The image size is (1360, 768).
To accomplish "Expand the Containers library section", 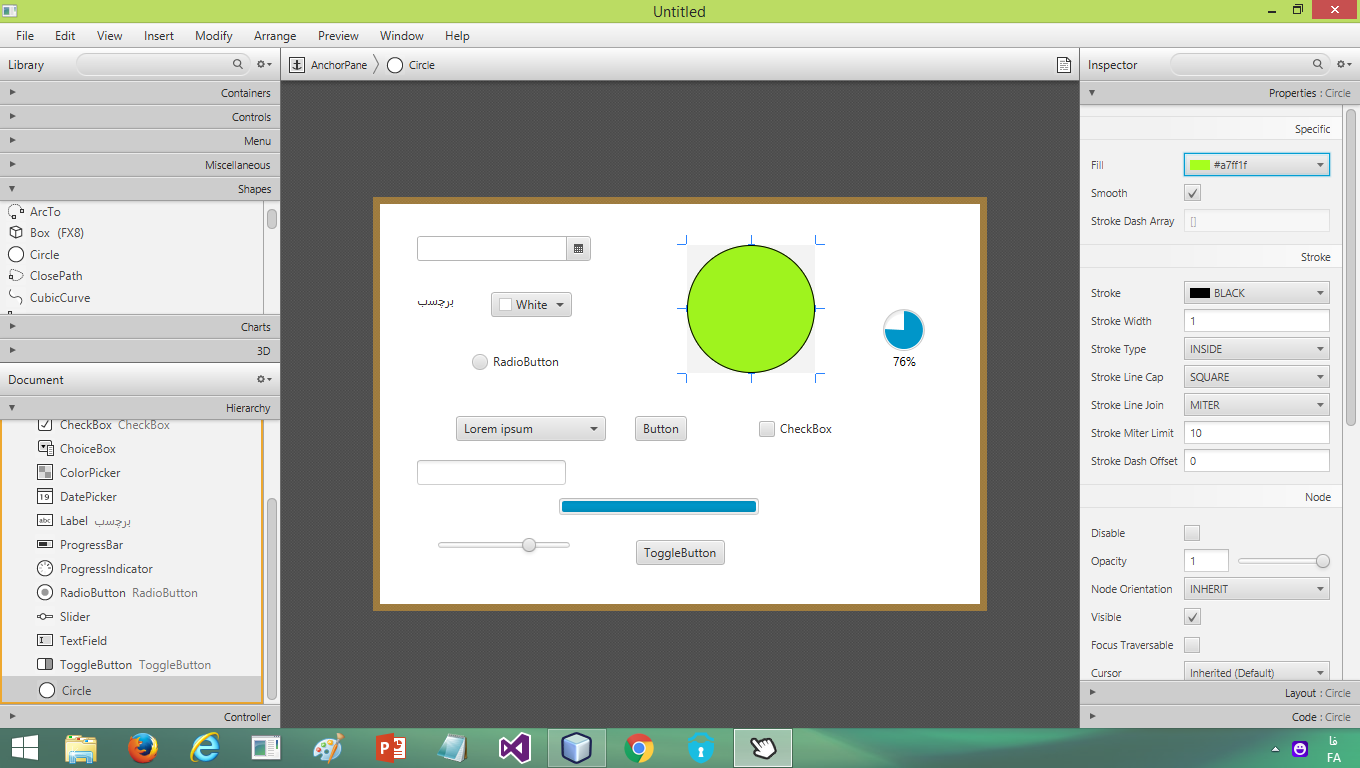I will pyautogui.click(x=140, y=93).
